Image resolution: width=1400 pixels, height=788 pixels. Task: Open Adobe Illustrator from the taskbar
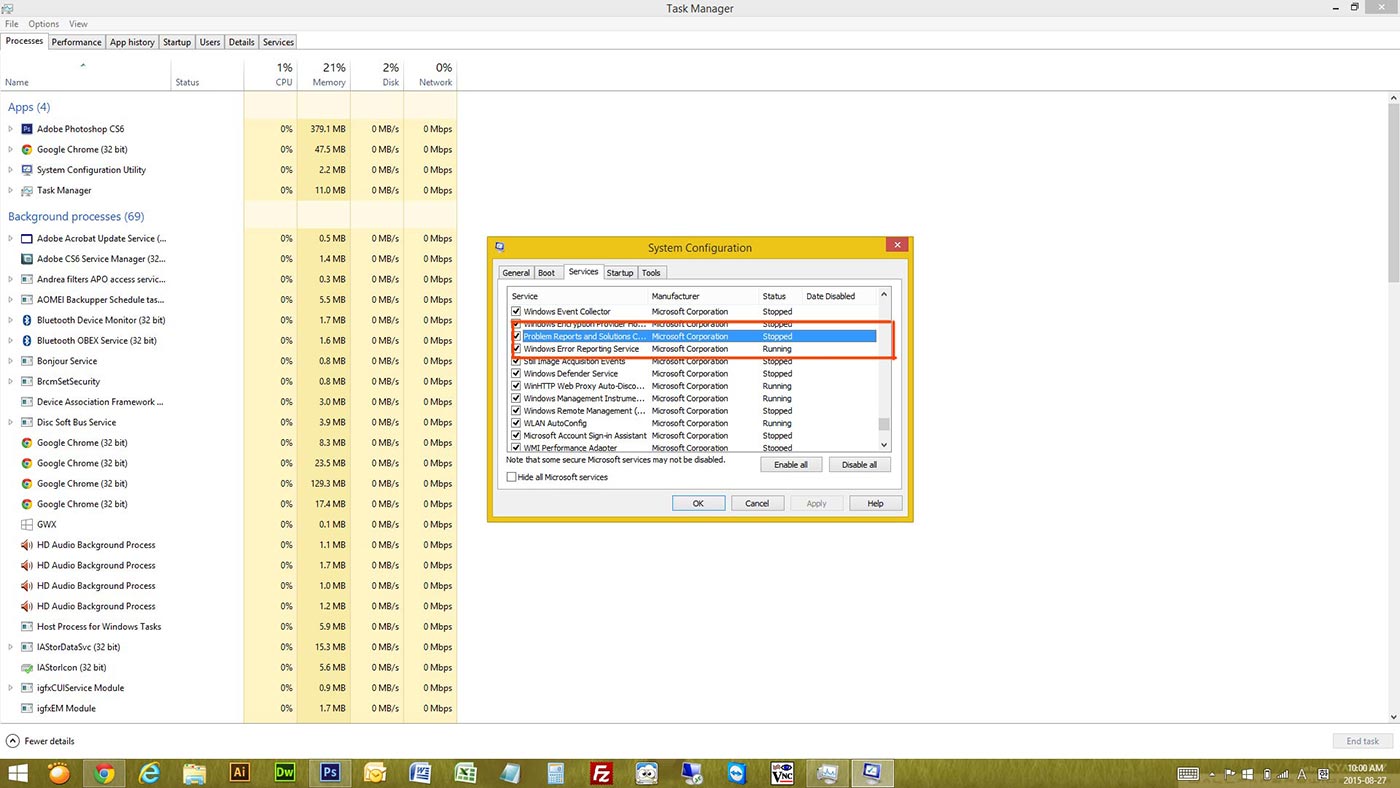239,772
